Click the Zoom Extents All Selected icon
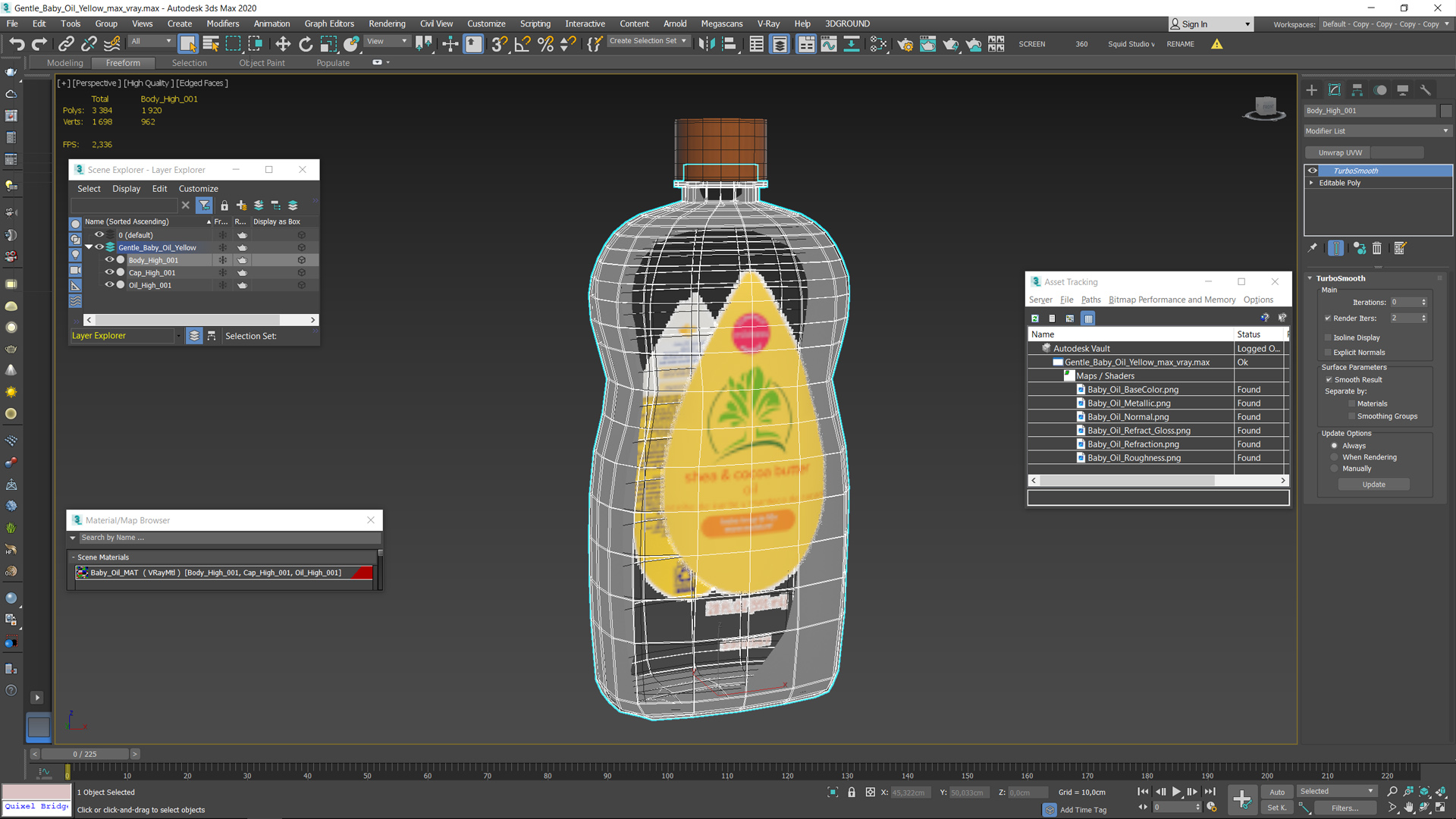Image resolution: width=1456 pixels, height=819 pixels. pos(1424,792)
